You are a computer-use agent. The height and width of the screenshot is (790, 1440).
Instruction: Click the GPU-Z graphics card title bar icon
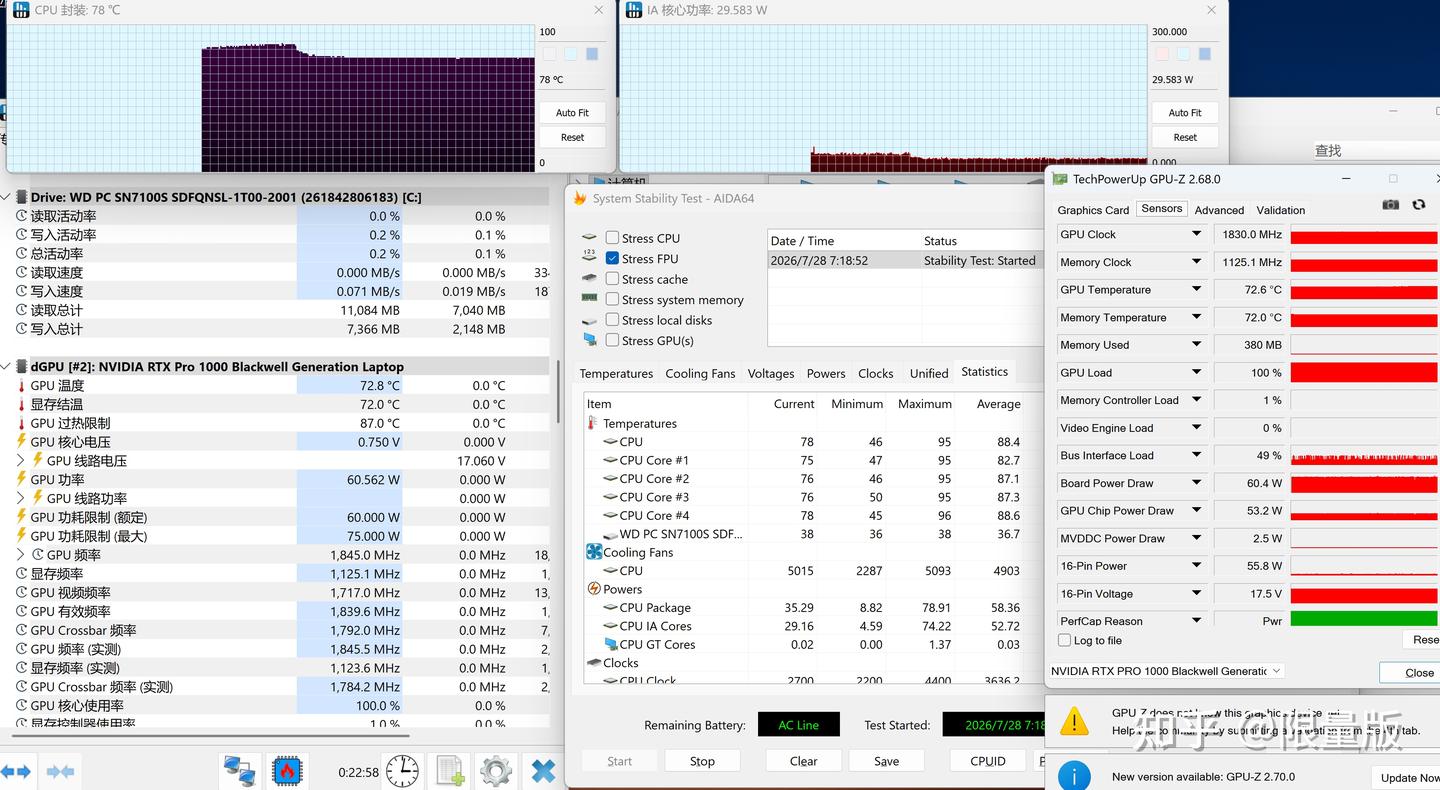(x=1060, y=179)
